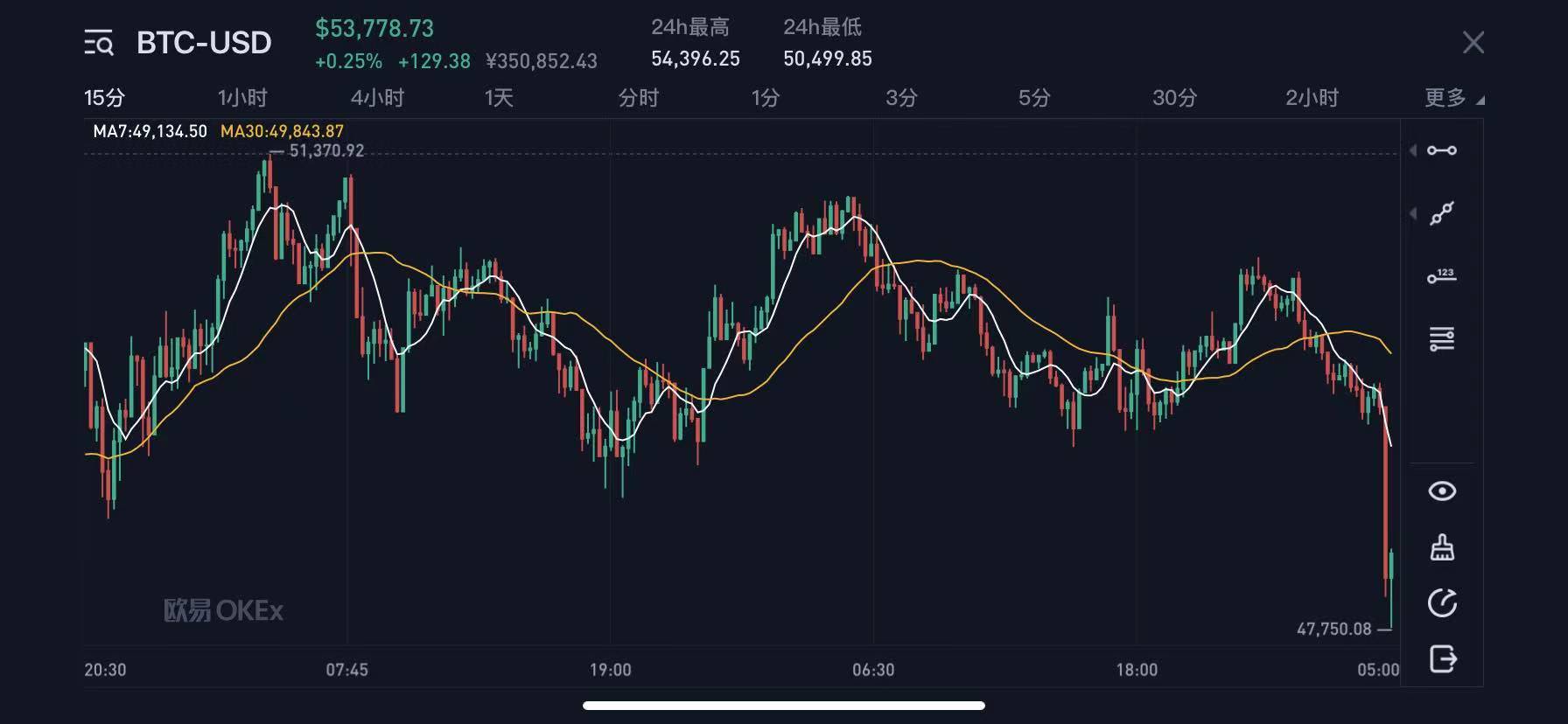
Task: Click the BTC-USD pair title
Action: tap(204, 43)
